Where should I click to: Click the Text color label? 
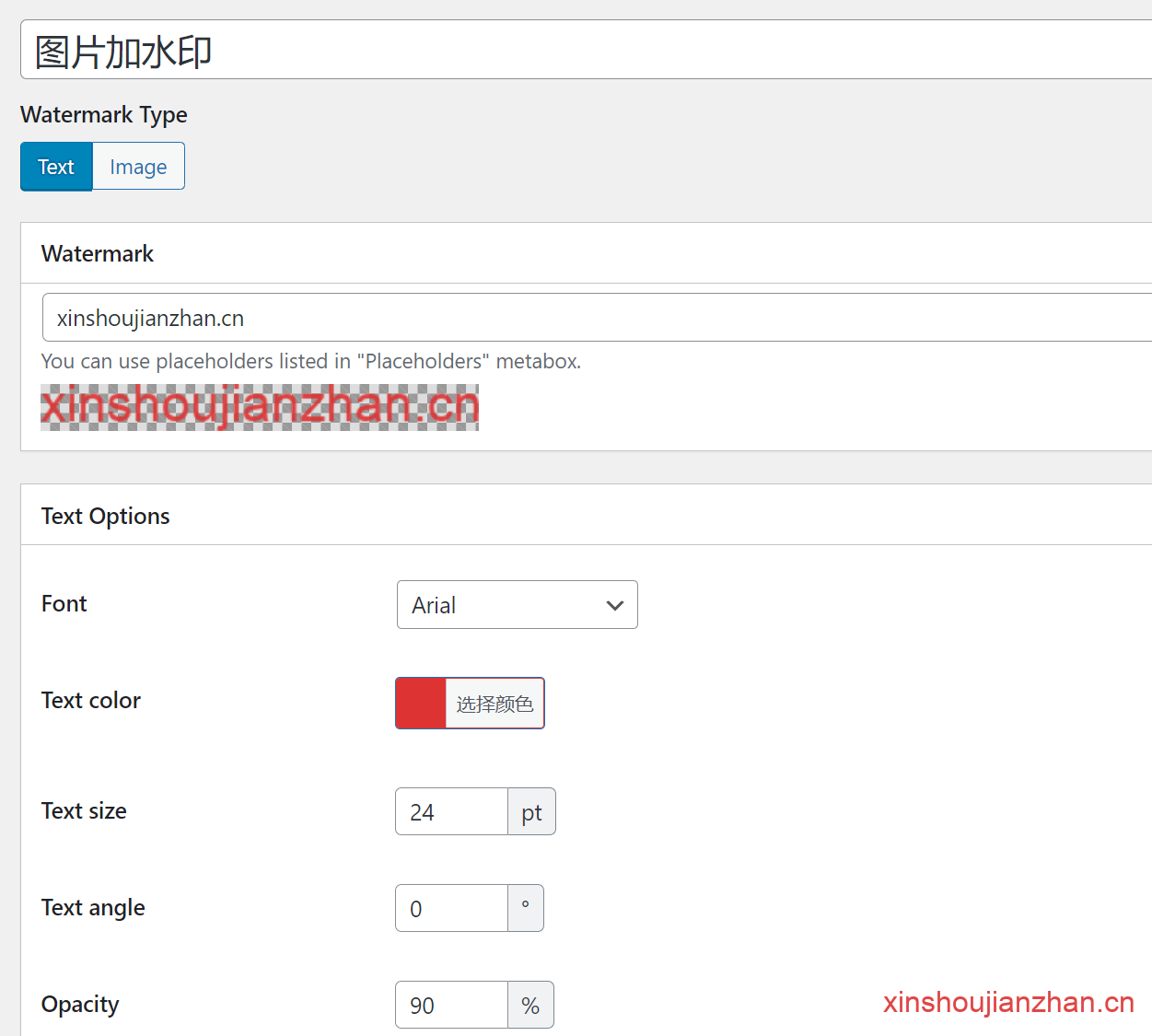[x=91, y=700]
